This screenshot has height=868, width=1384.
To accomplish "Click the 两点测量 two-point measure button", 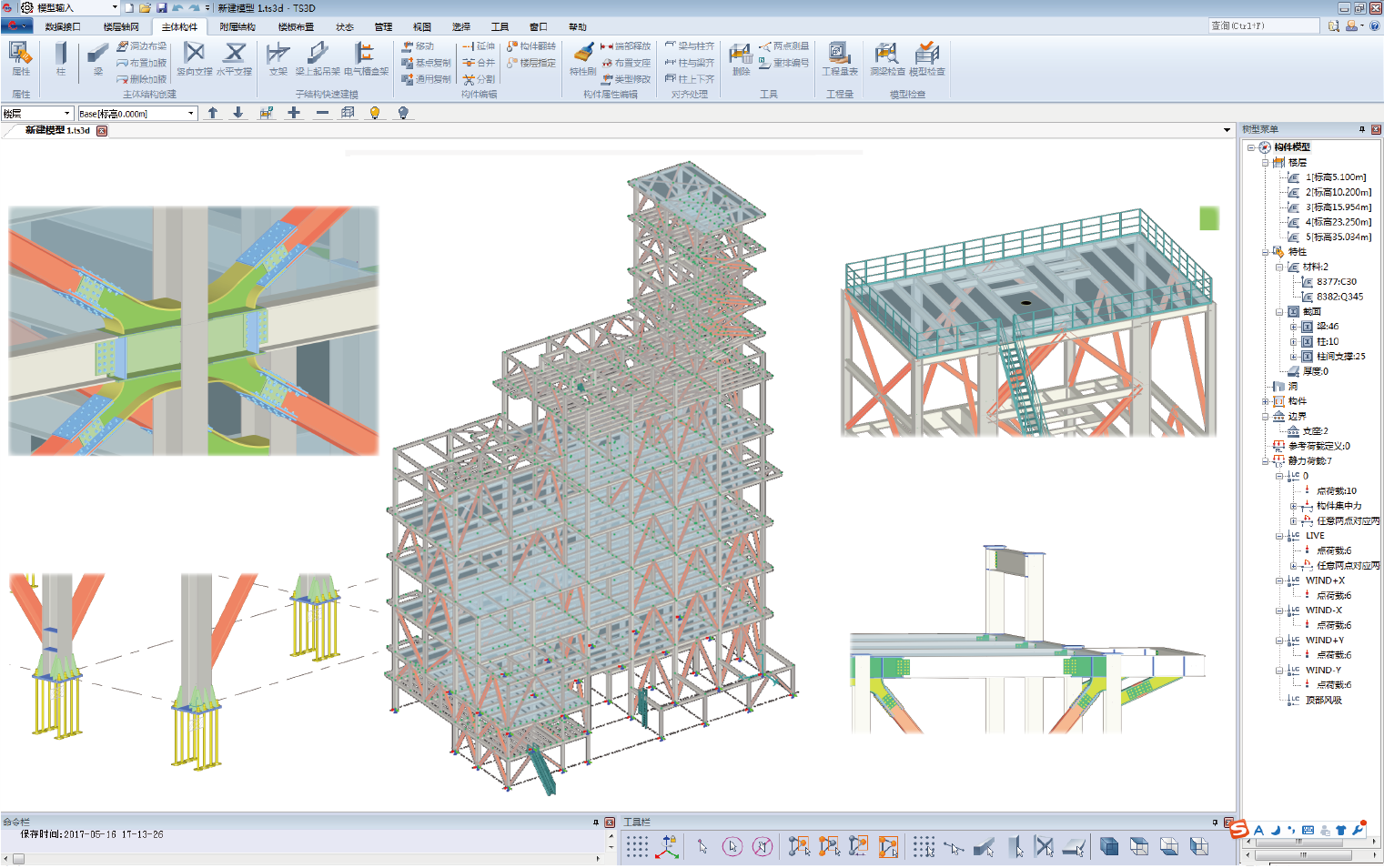I will coord(784,46).
